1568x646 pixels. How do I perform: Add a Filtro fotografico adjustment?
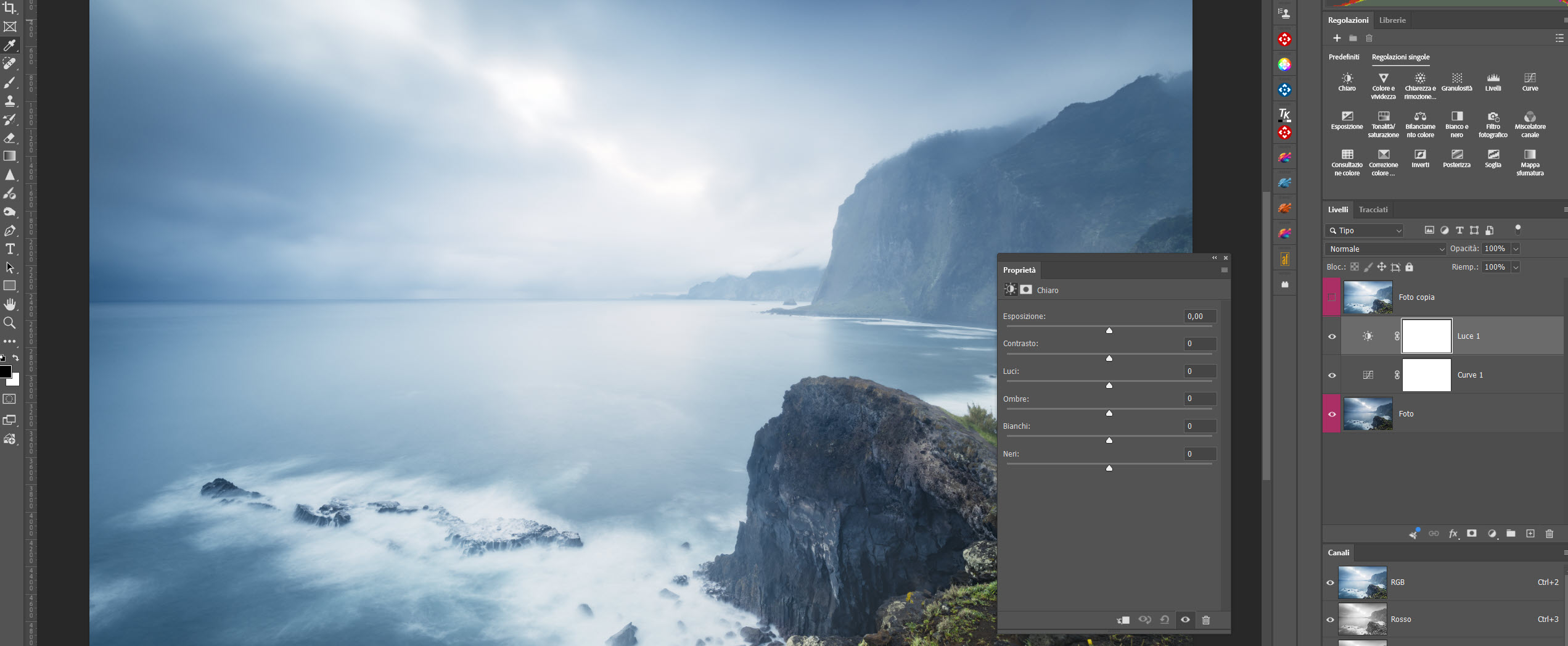click(x=1493, y=124)
